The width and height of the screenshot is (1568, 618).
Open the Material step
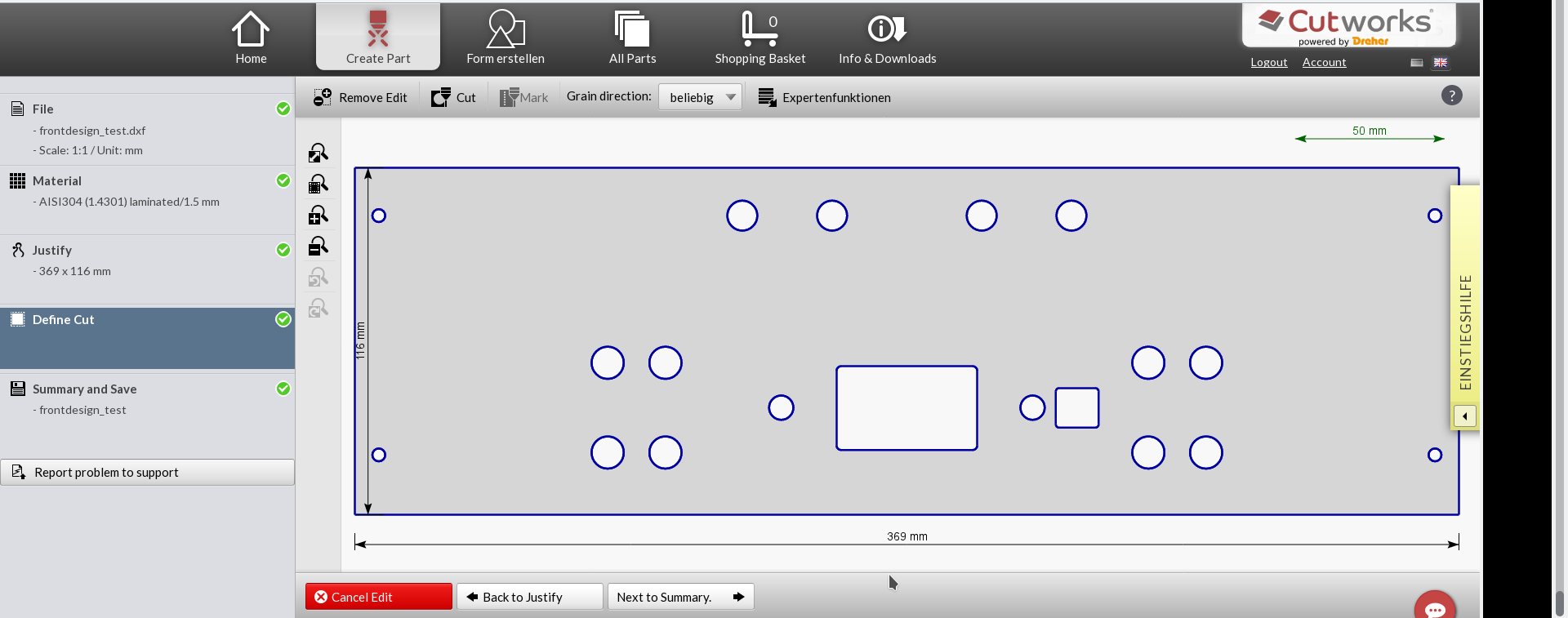[x=147, y=200]
